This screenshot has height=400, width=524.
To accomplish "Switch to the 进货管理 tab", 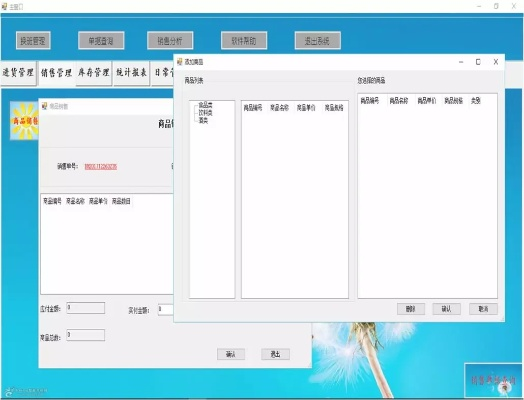I will click(x=18, y=73).
